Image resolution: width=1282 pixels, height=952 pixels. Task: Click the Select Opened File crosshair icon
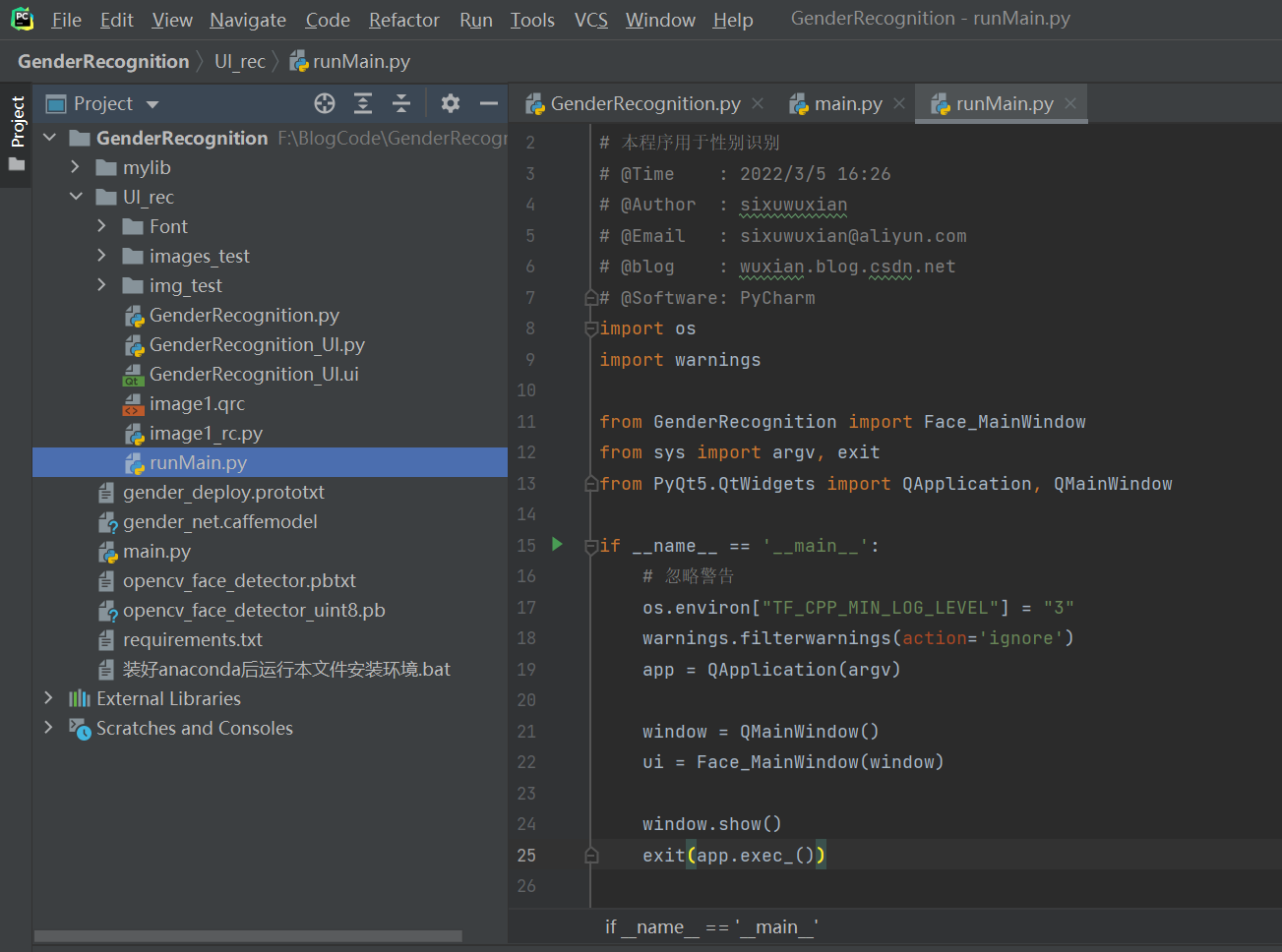[x=325, y=103]
